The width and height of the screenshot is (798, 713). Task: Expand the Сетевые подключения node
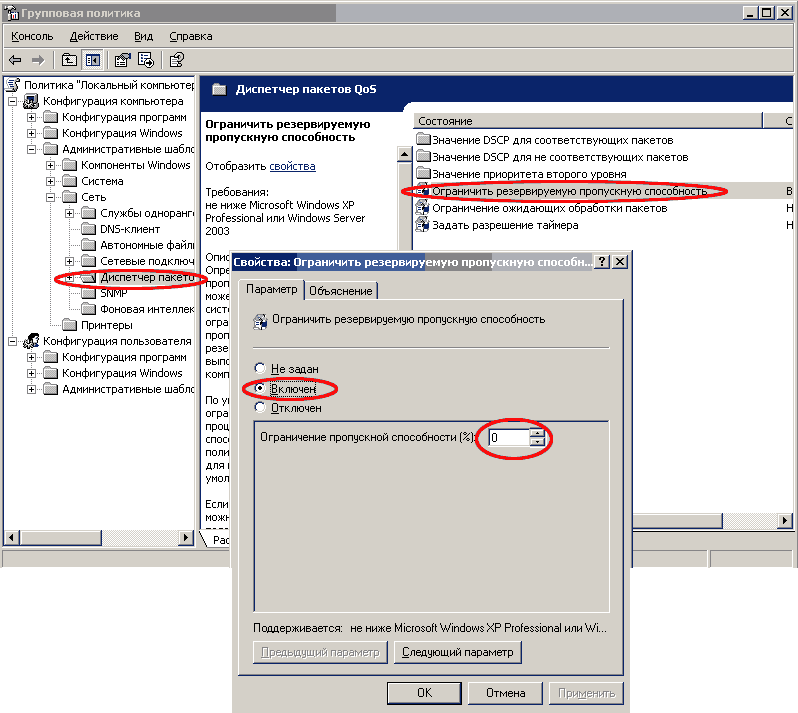[70, 261]
